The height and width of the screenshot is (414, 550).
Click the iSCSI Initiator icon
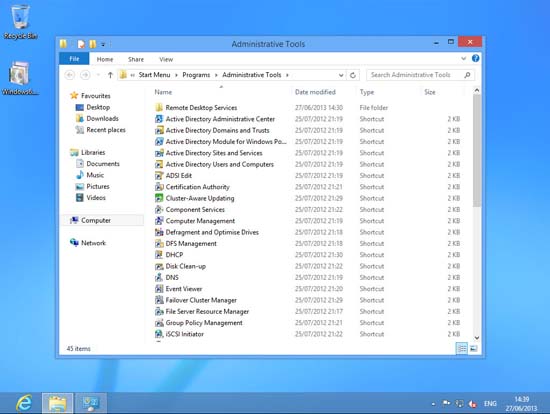pyautogui.click(x=159, y=334)
